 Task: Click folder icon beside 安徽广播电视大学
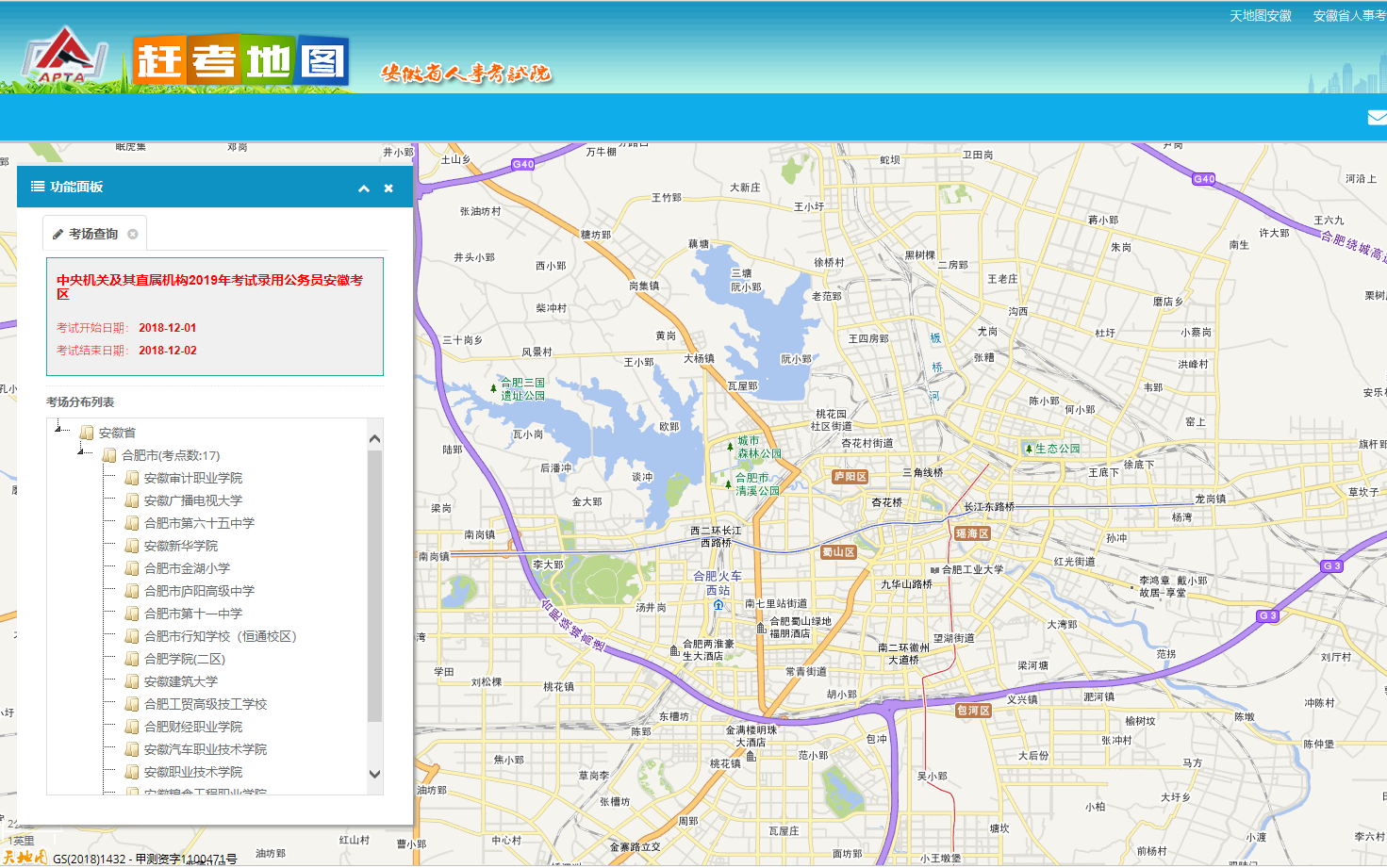pyautogui.click(x=132, y=500)
